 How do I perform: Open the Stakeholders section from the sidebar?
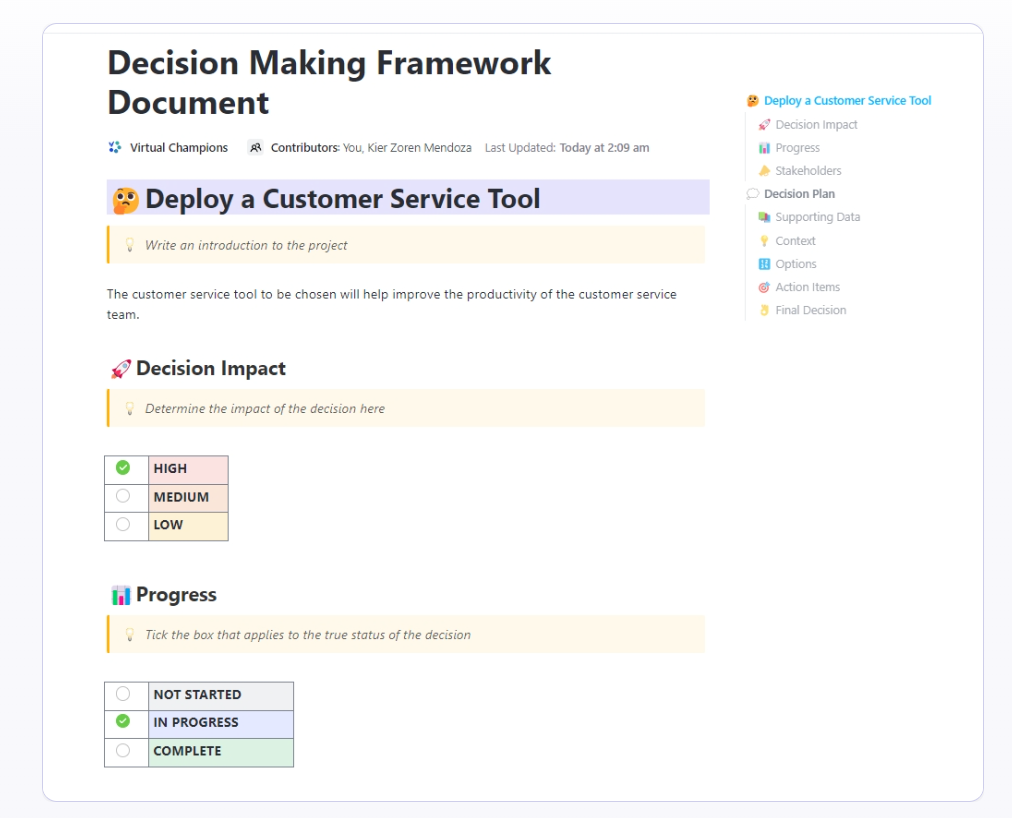806,170
